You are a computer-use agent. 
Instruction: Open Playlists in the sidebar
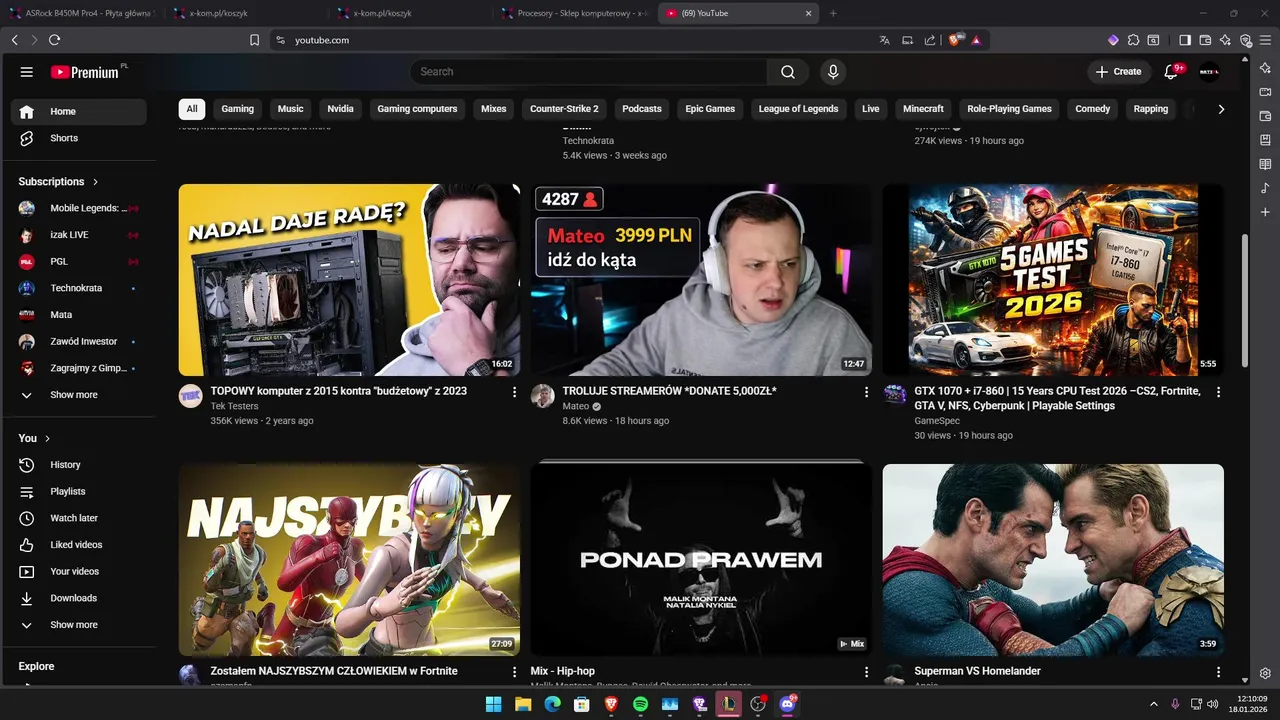point(79,491)
